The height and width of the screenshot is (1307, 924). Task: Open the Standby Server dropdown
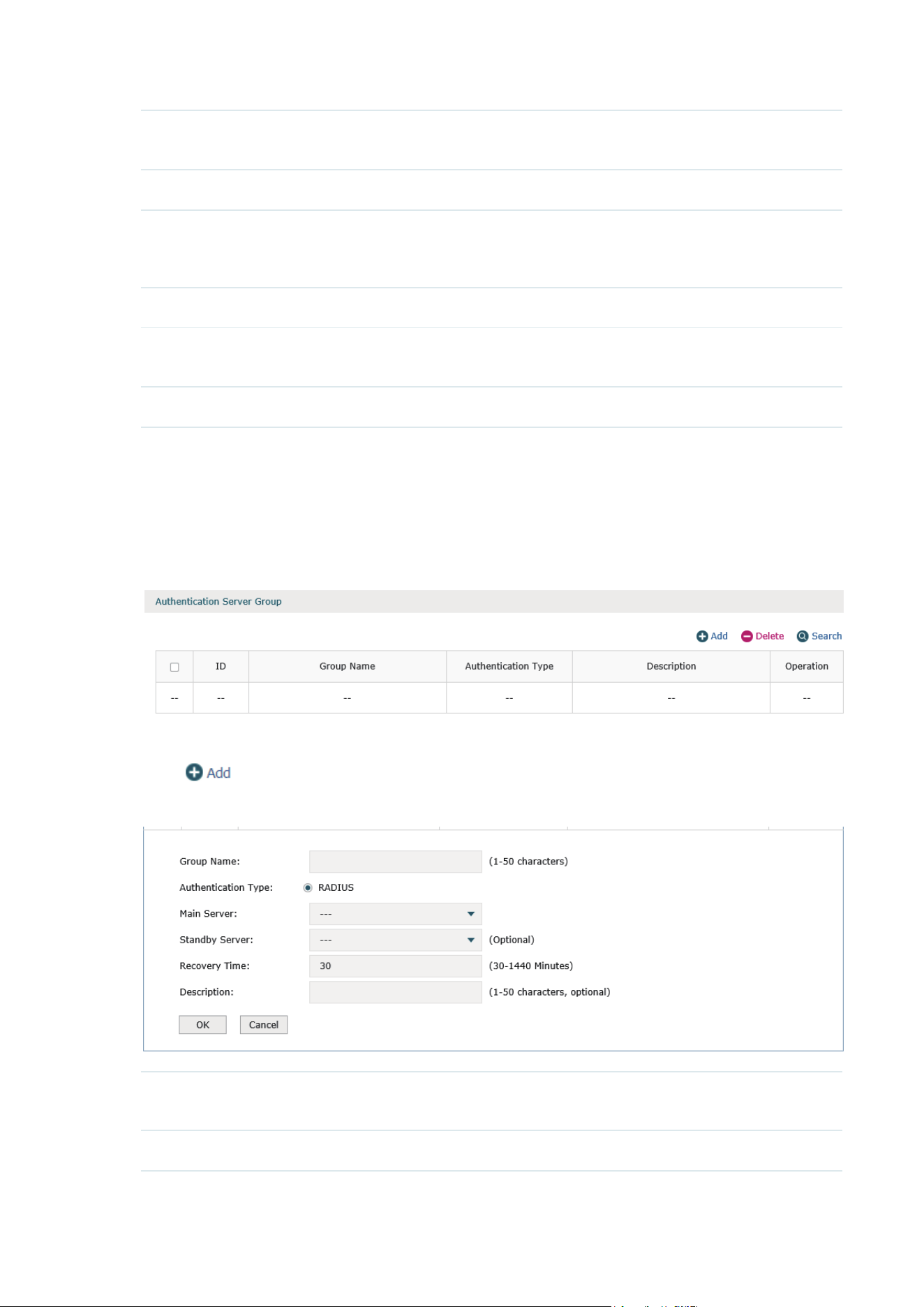(396, 940)
